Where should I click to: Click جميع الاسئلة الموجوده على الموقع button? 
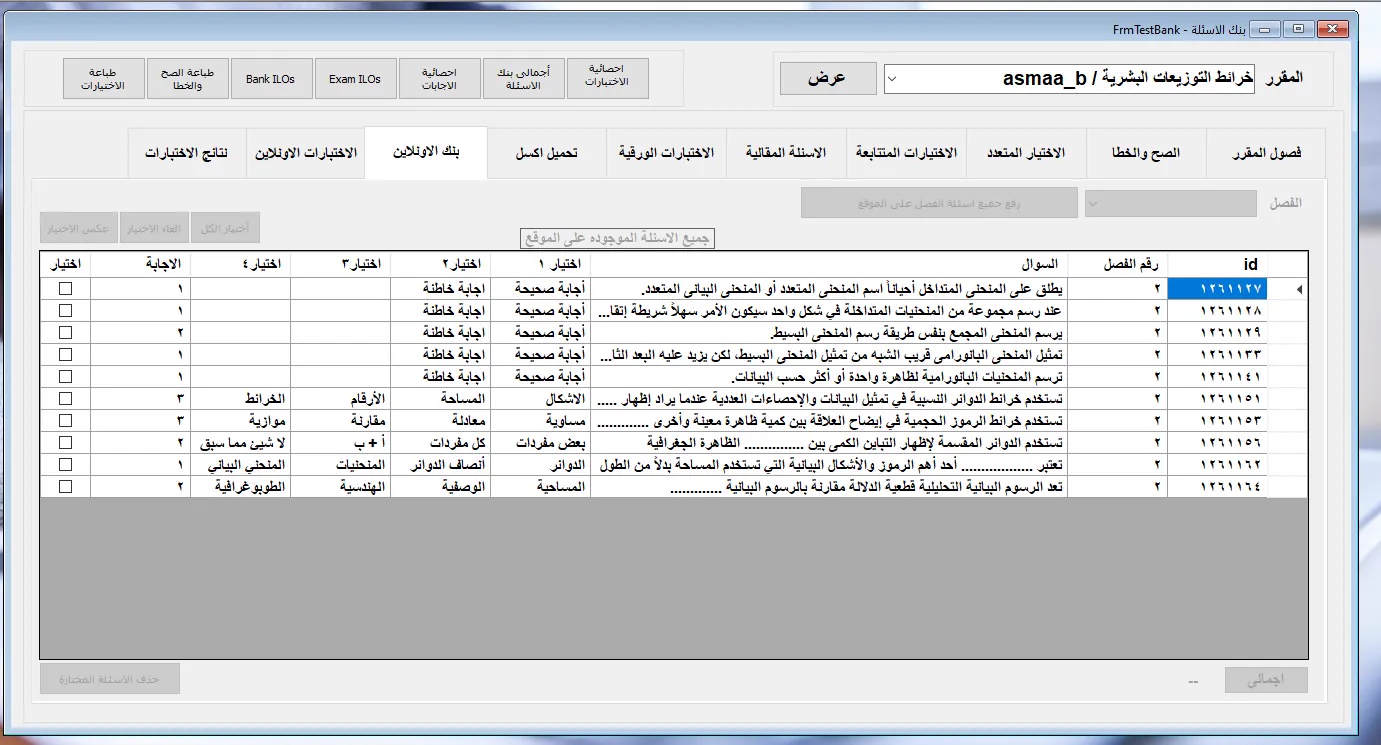point(618,239)
